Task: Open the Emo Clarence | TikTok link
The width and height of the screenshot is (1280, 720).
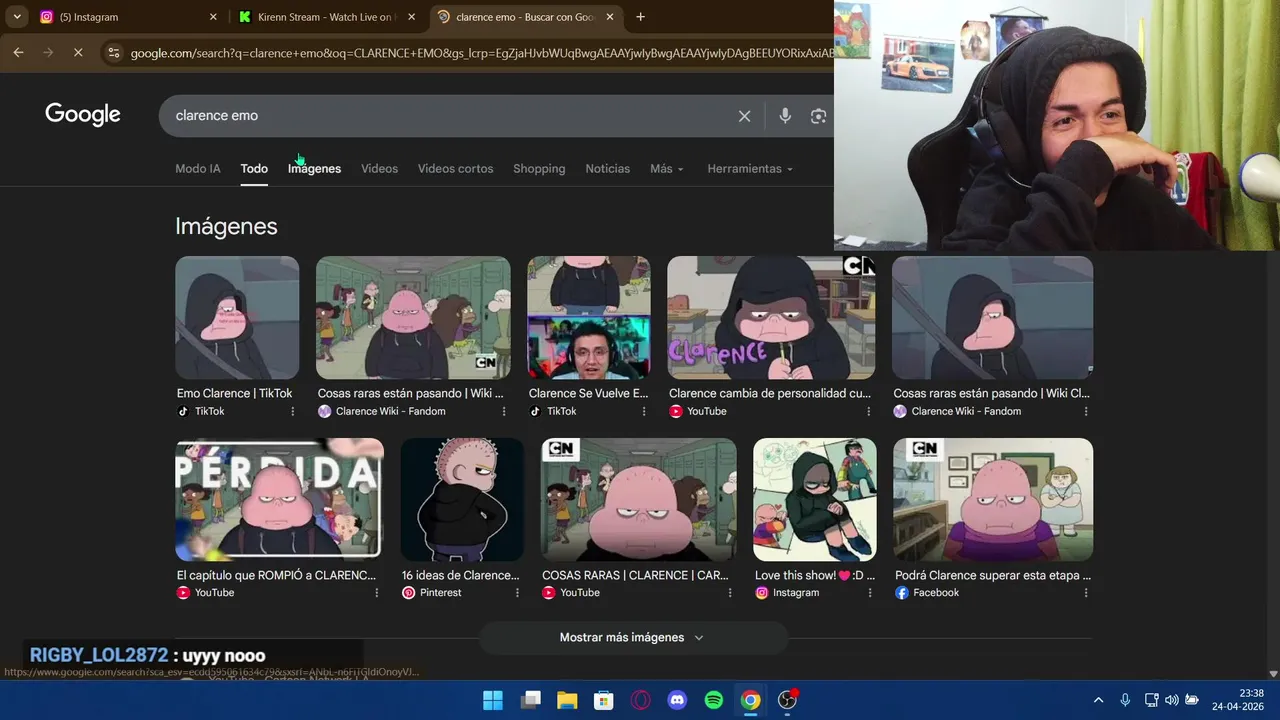Action: [x=234, y=394]
